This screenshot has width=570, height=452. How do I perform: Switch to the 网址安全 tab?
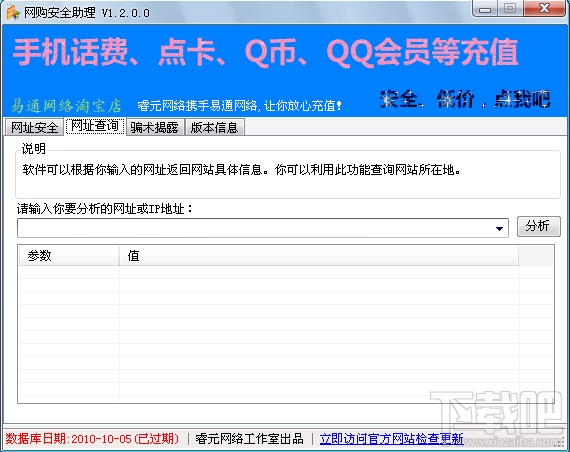[x=34, y=128]
